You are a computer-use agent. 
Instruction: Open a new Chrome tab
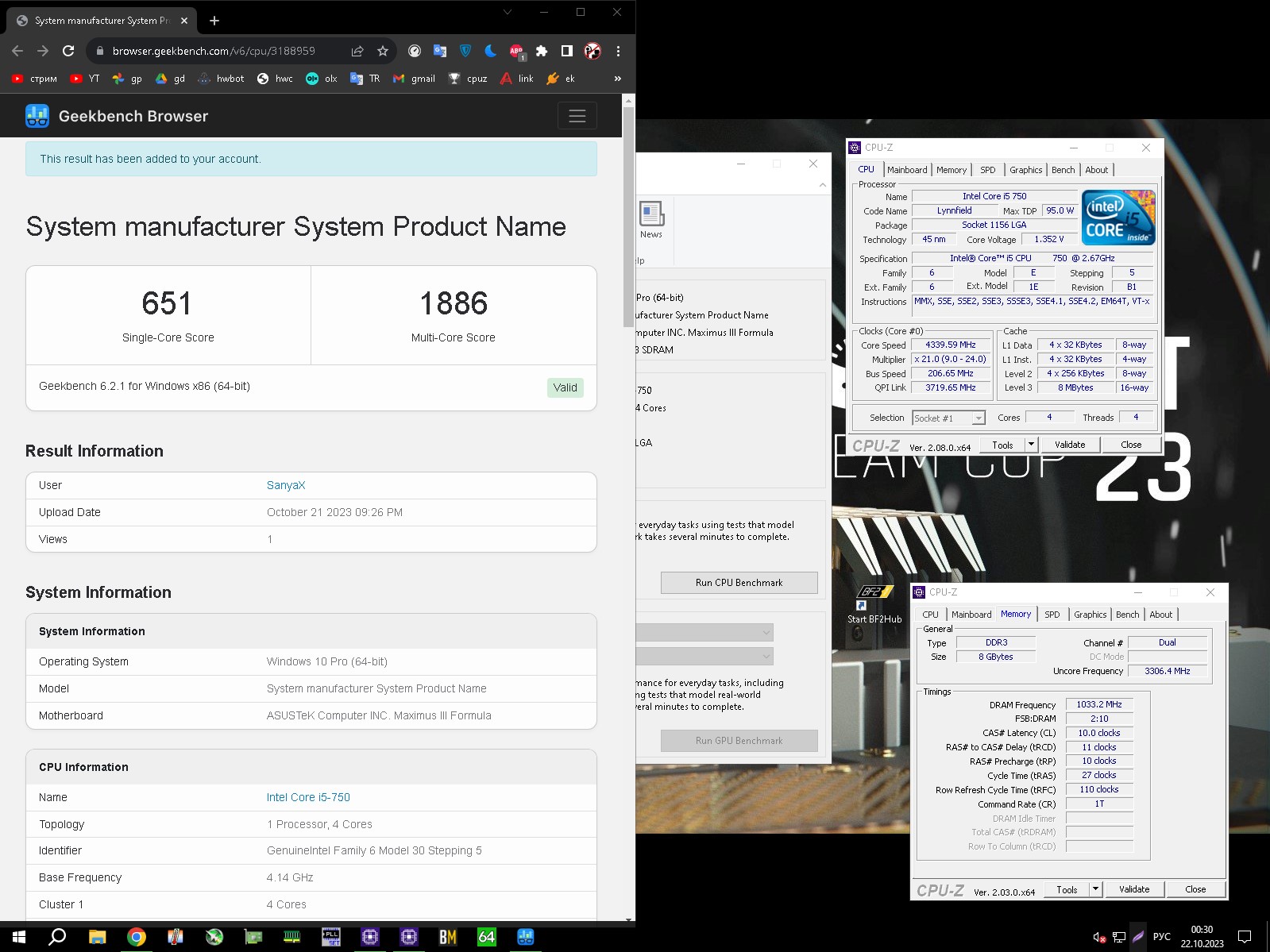coord(214,21)
